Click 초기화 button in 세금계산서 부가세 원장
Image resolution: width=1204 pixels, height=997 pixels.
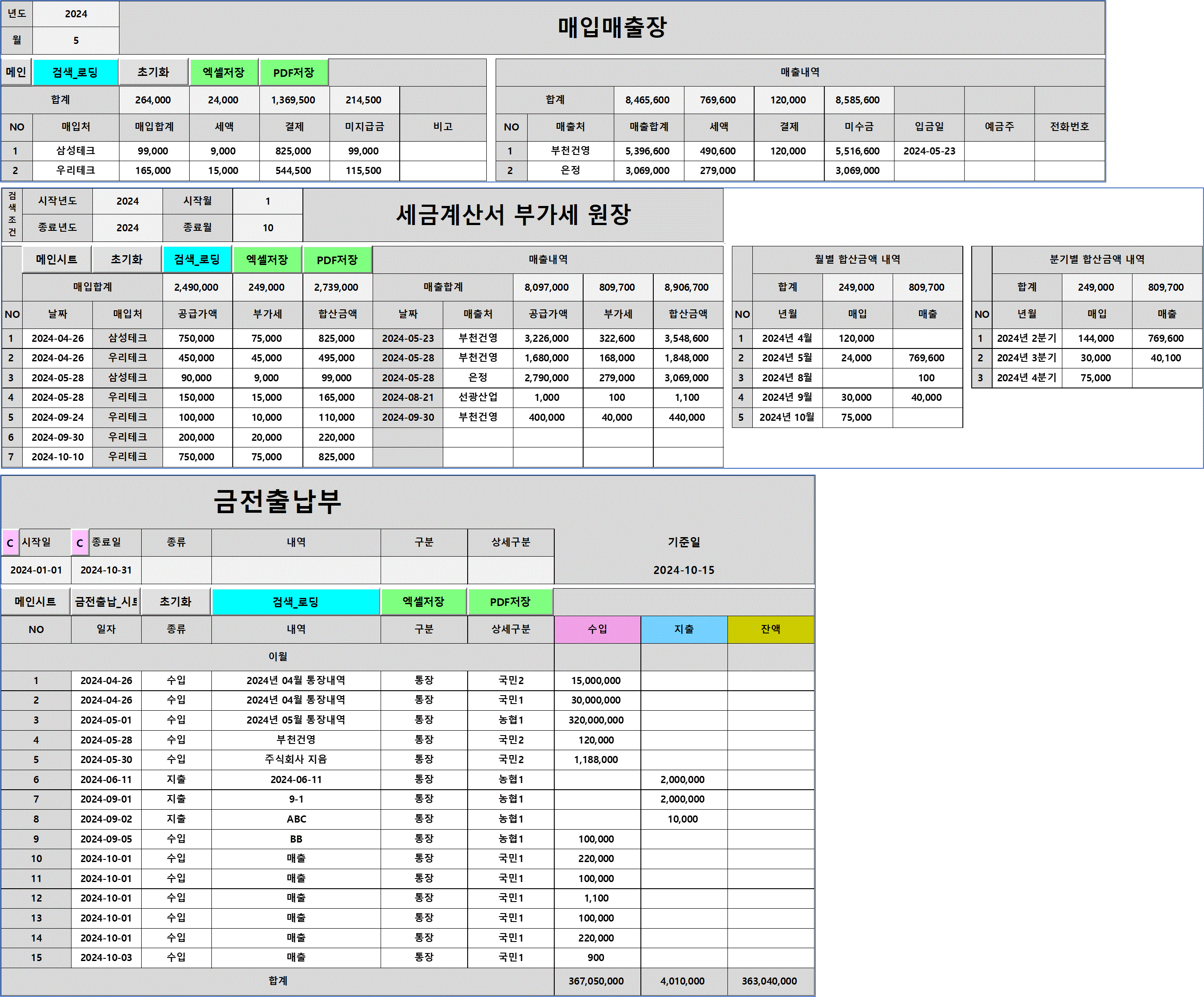(x=127, y=259)
